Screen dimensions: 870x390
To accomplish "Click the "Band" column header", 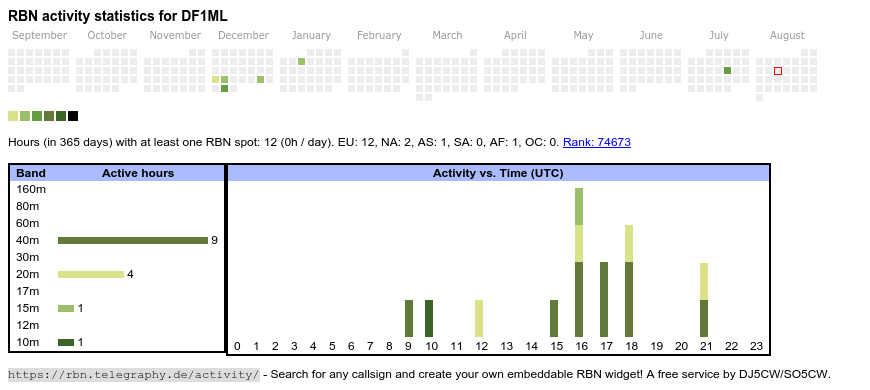I will [31, 173].
